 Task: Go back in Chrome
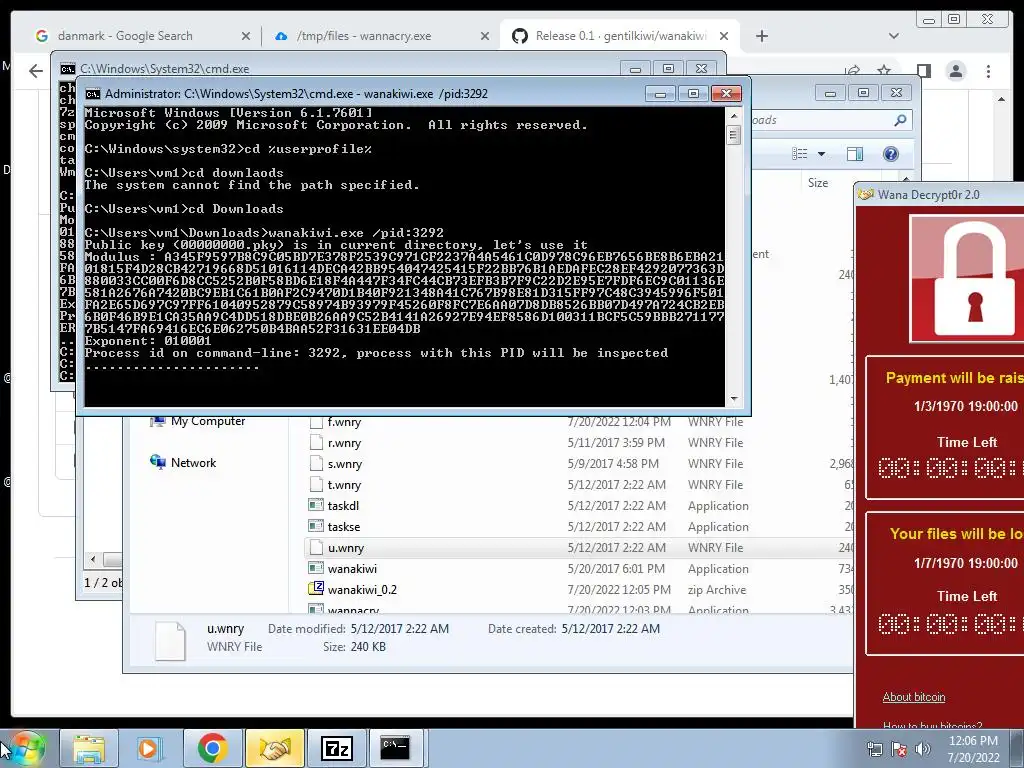36,71
